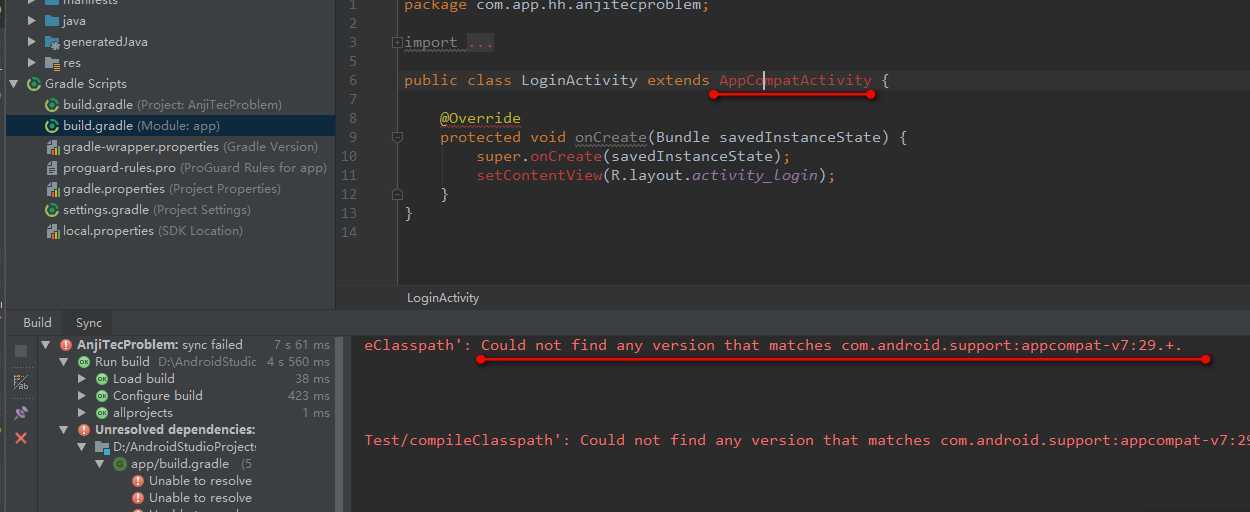Click the Toggle view icon in the Build toolbar

(x=21, y=382)
